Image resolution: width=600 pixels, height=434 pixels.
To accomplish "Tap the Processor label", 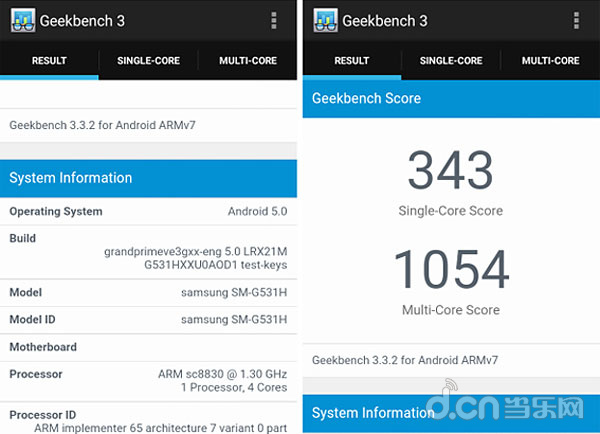I will click(x=36, y=374).
